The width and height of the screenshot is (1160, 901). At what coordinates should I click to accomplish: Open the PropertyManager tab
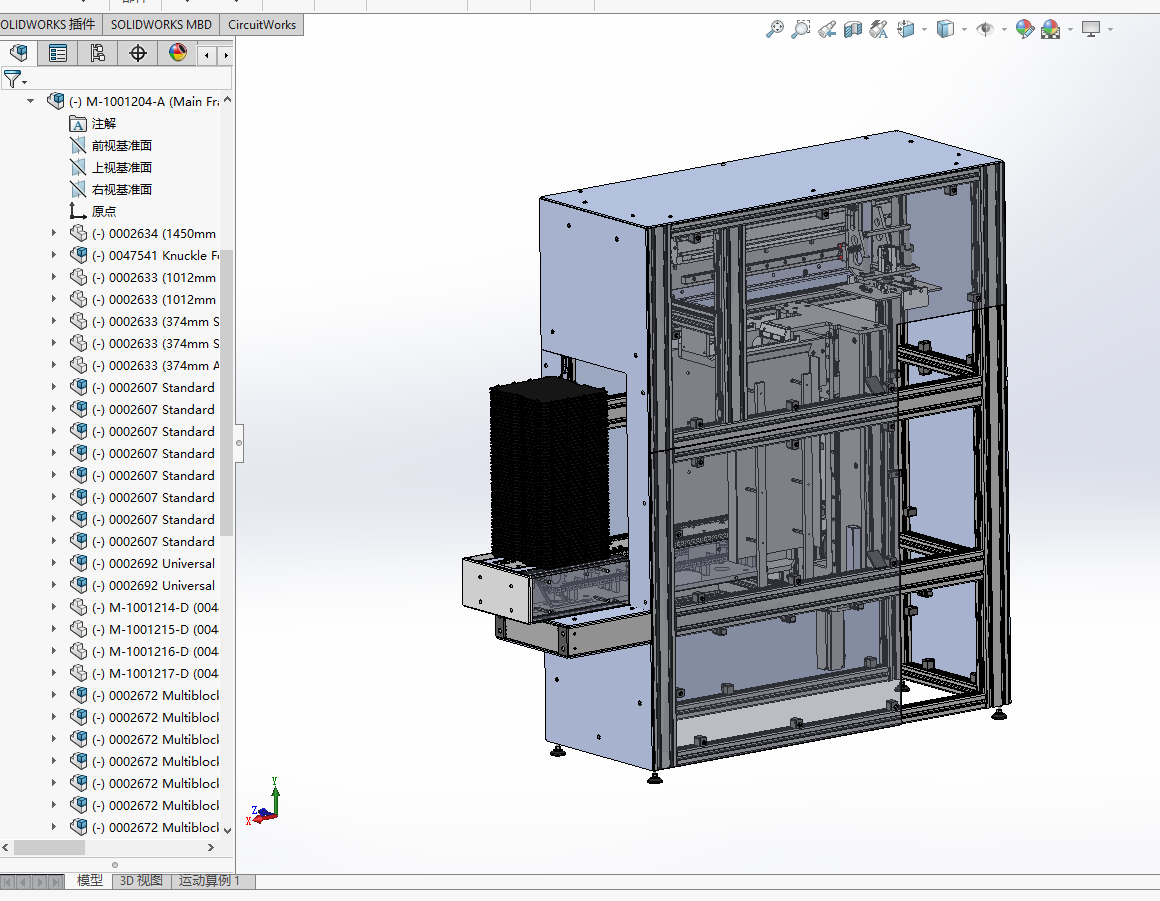click(58, 53)
